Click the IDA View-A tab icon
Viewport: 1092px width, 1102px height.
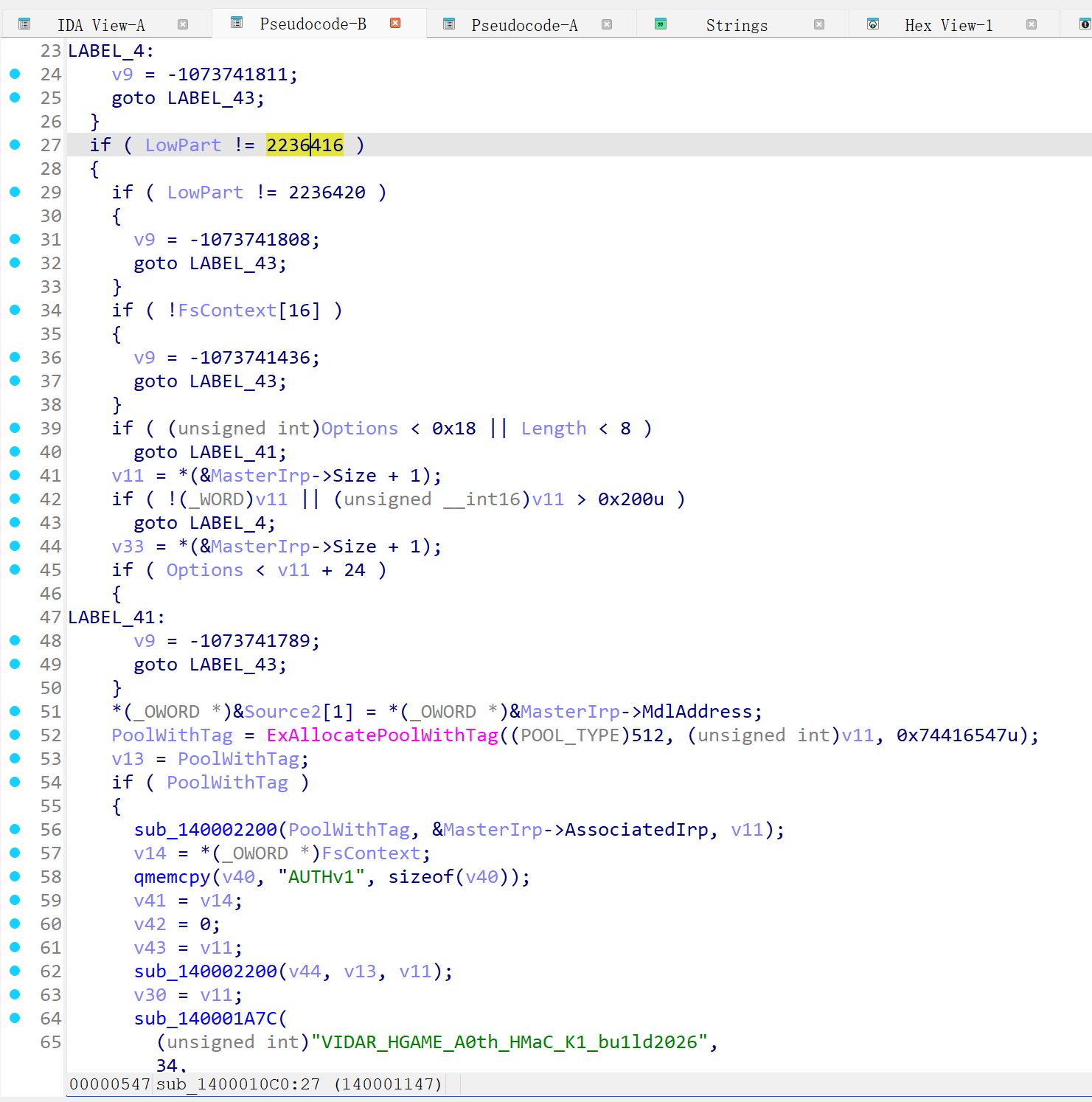24,24
